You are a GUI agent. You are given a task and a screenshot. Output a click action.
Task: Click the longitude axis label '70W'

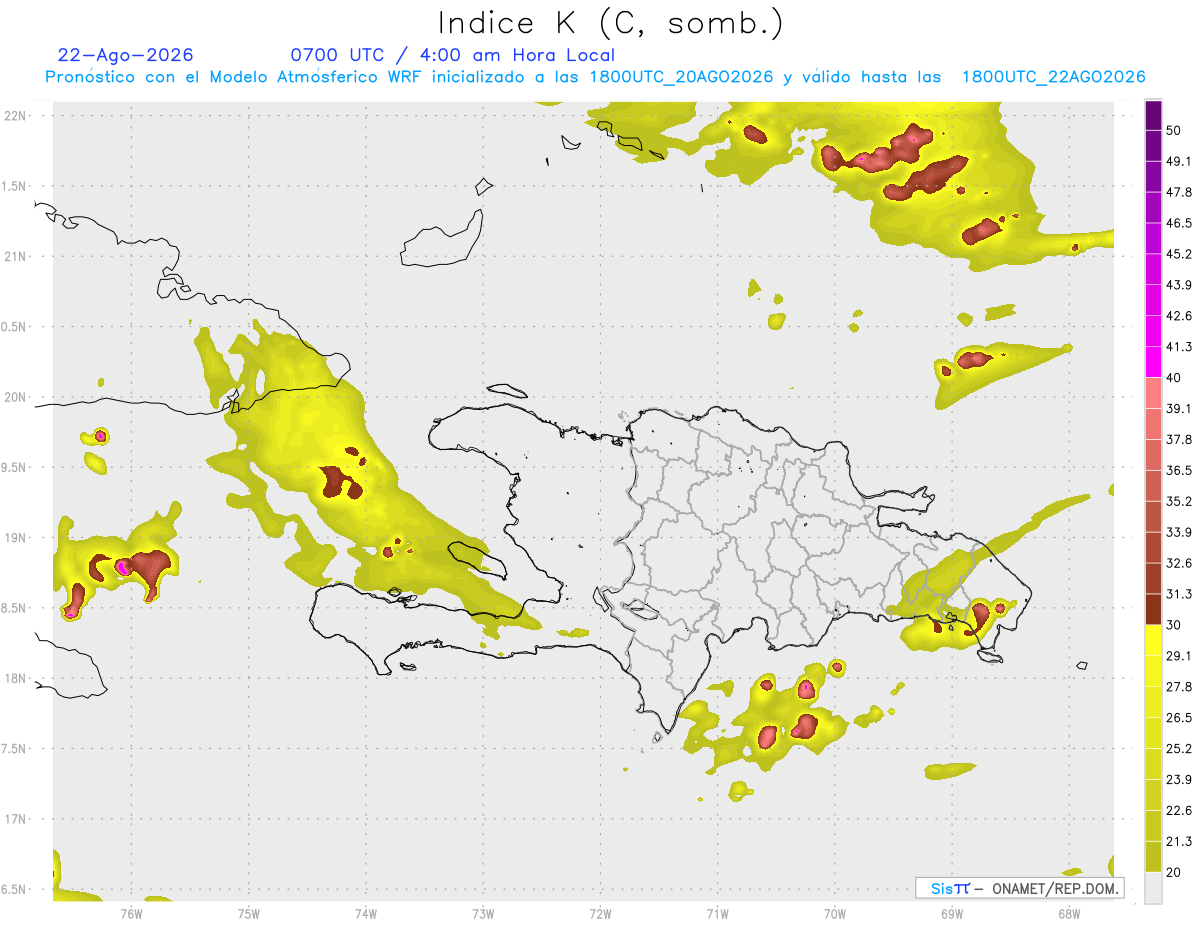835,914
